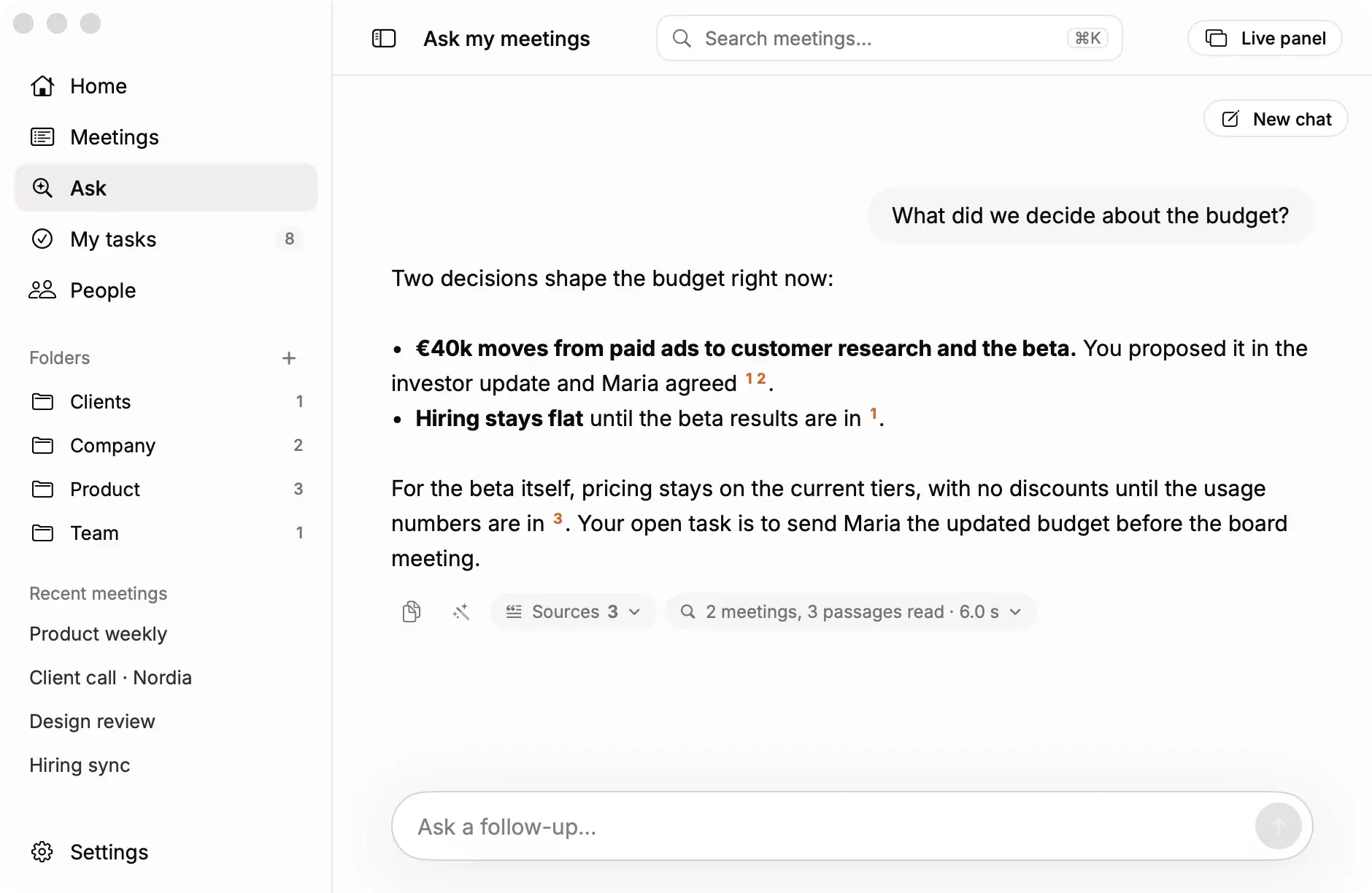Expand the Sources 3 dropdown

tap(573, 611)
